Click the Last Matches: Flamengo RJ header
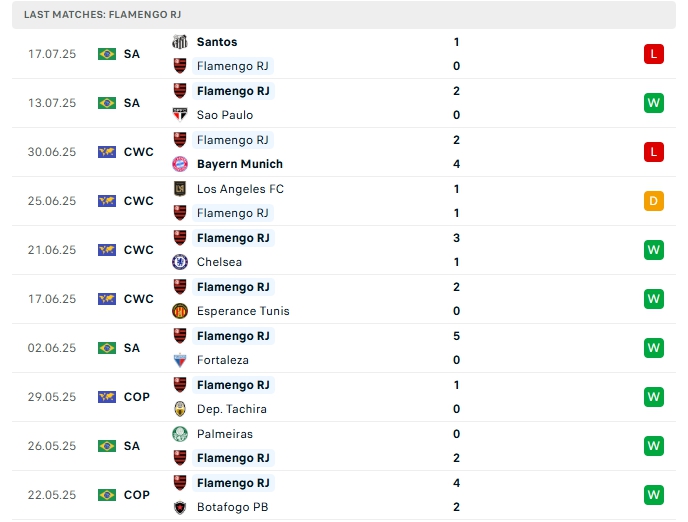The image size is (688, 522). (x=102, y=15)
